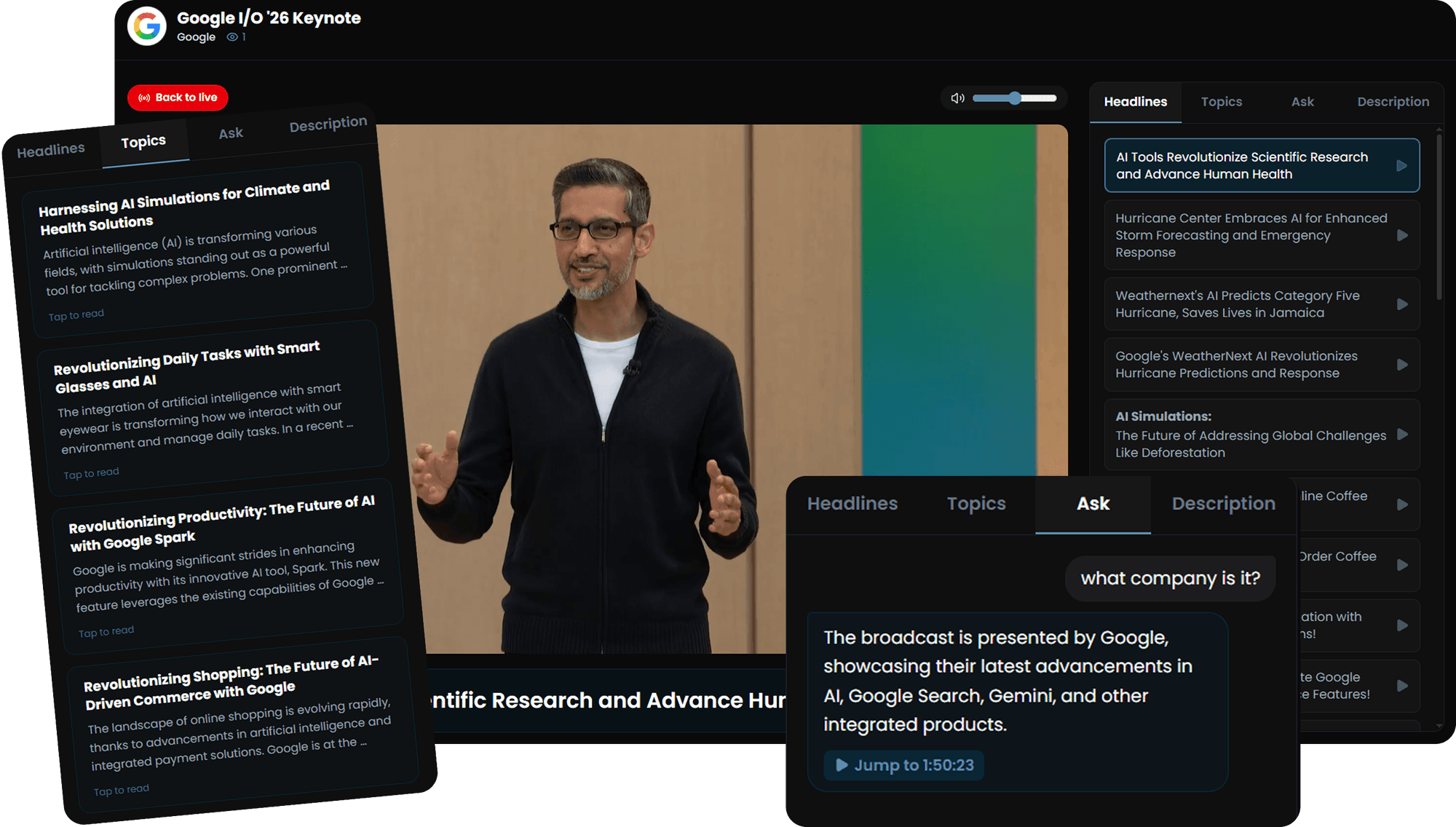1456x827 pixels.
Task: Open Description tab in tilted left panel
Action: [328, 124]
